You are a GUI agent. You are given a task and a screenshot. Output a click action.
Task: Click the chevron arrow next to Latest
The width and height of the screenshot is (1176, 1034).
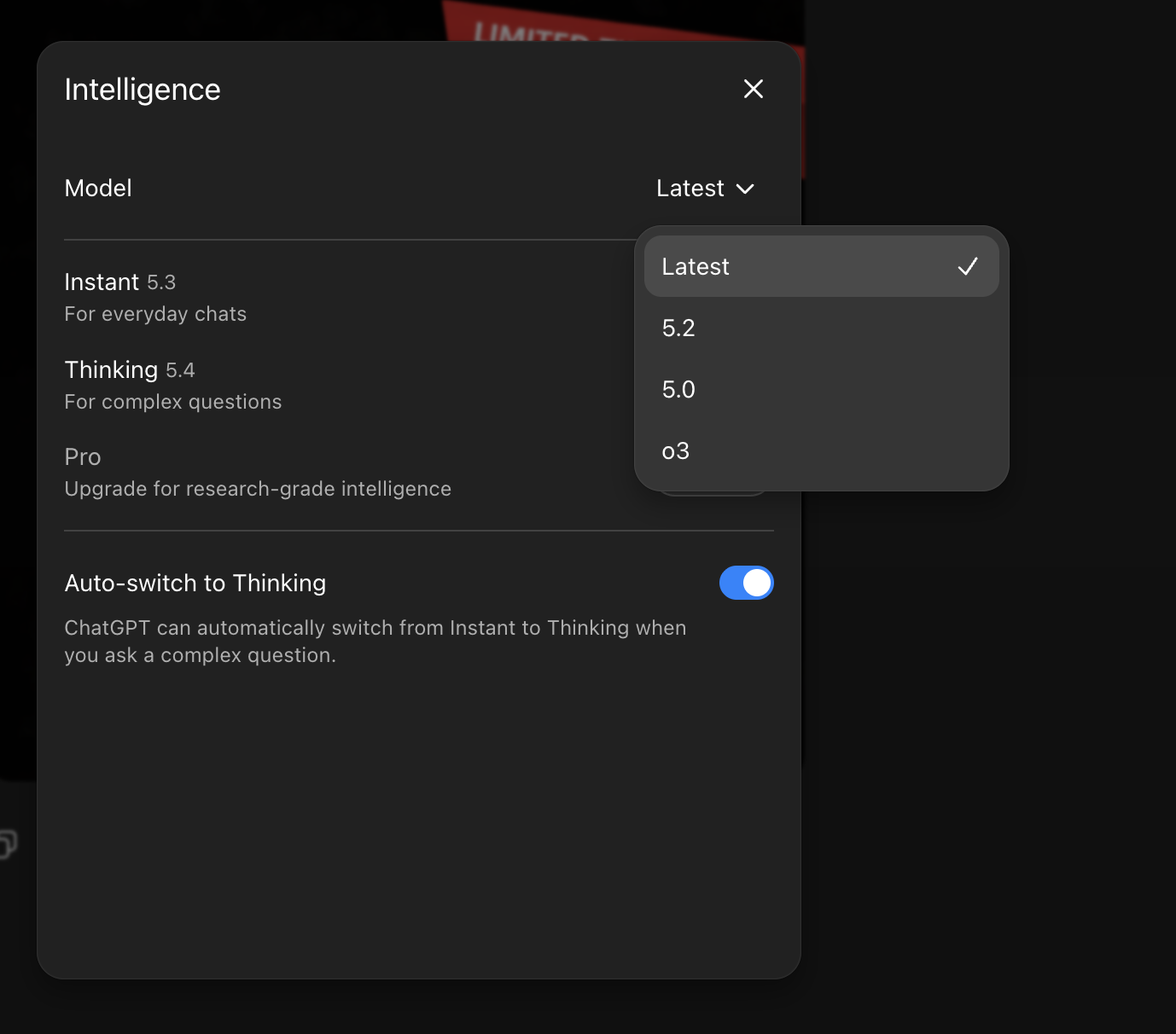(x=745, y=189)
